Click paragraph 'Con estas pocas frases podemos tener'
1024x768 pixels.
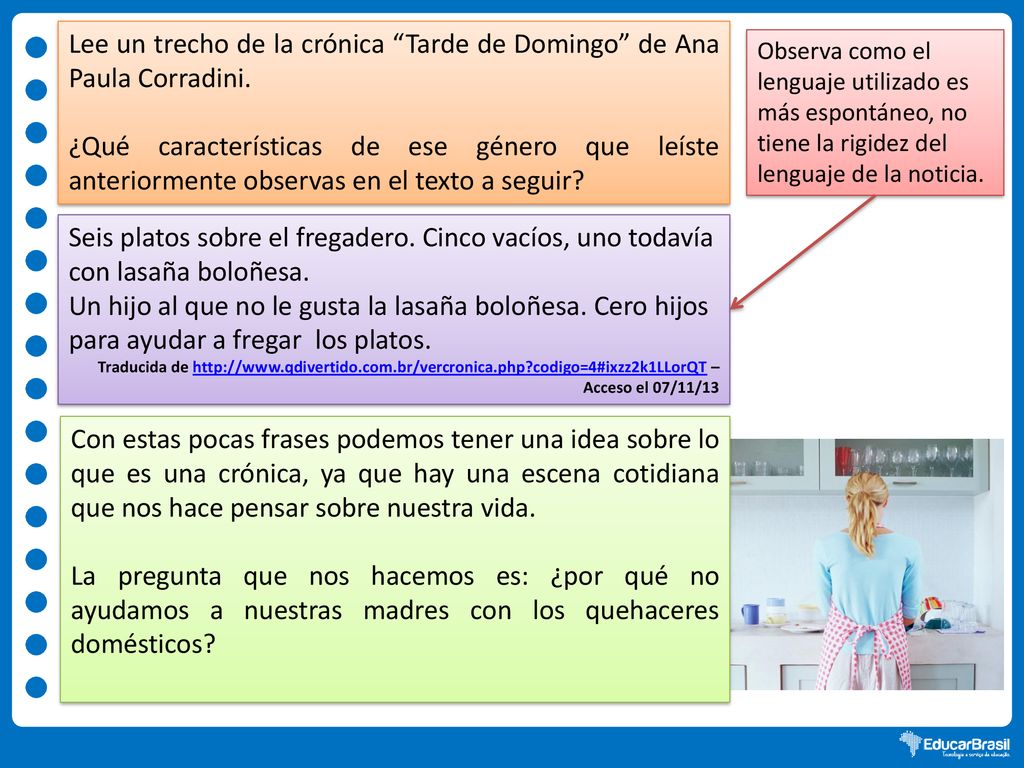(395, 473)
